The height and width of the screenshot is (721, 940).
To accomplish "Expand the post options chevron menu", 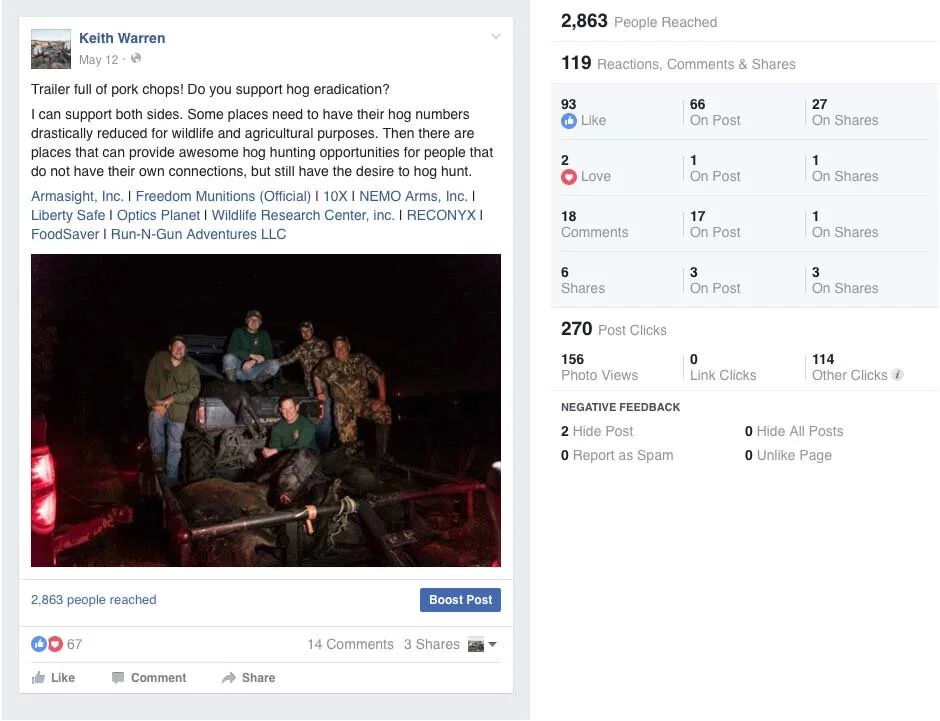I will click(x=496, y=37).
